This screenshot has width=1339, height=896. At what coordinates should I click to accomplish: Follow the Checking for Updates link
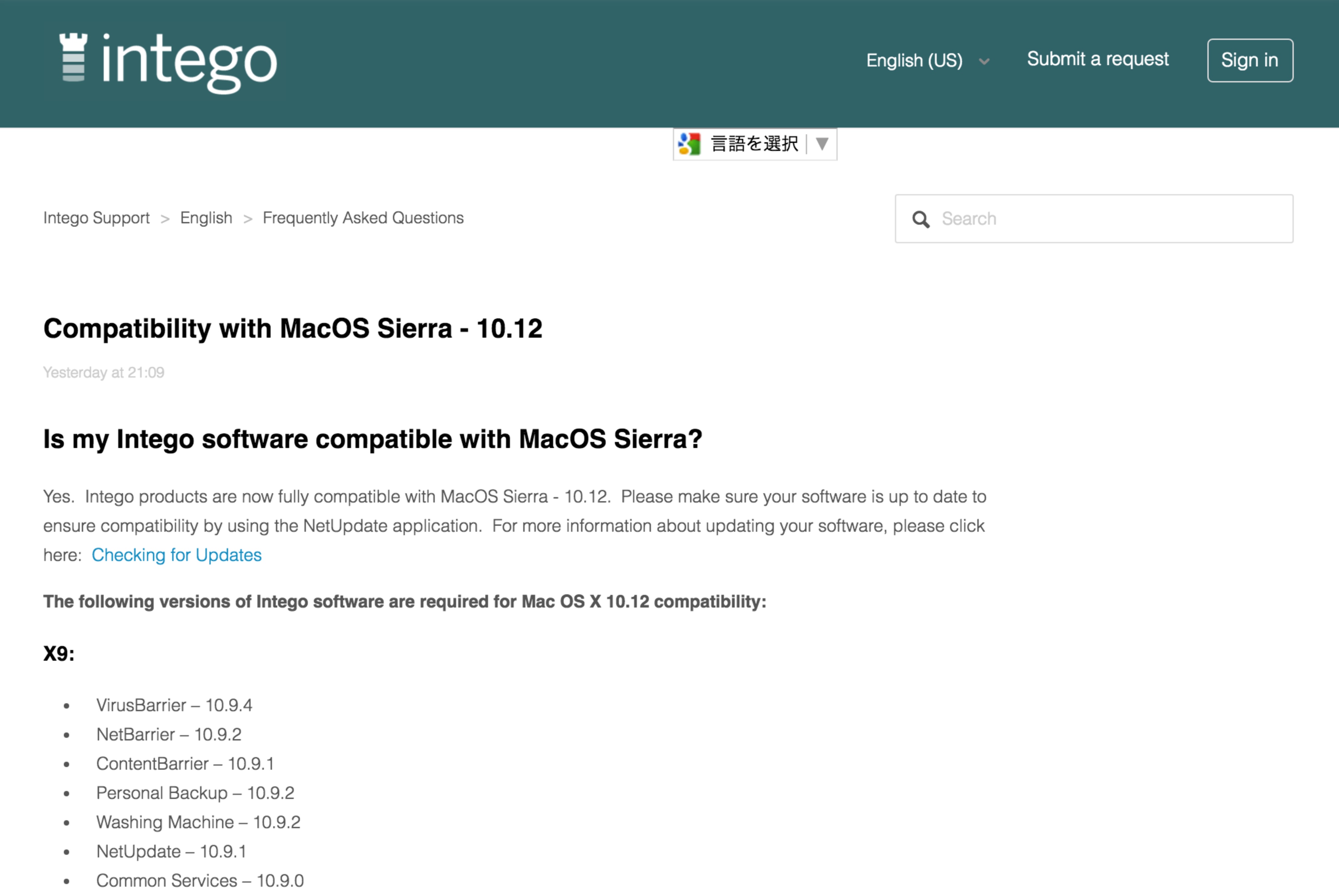coord(177,555)
